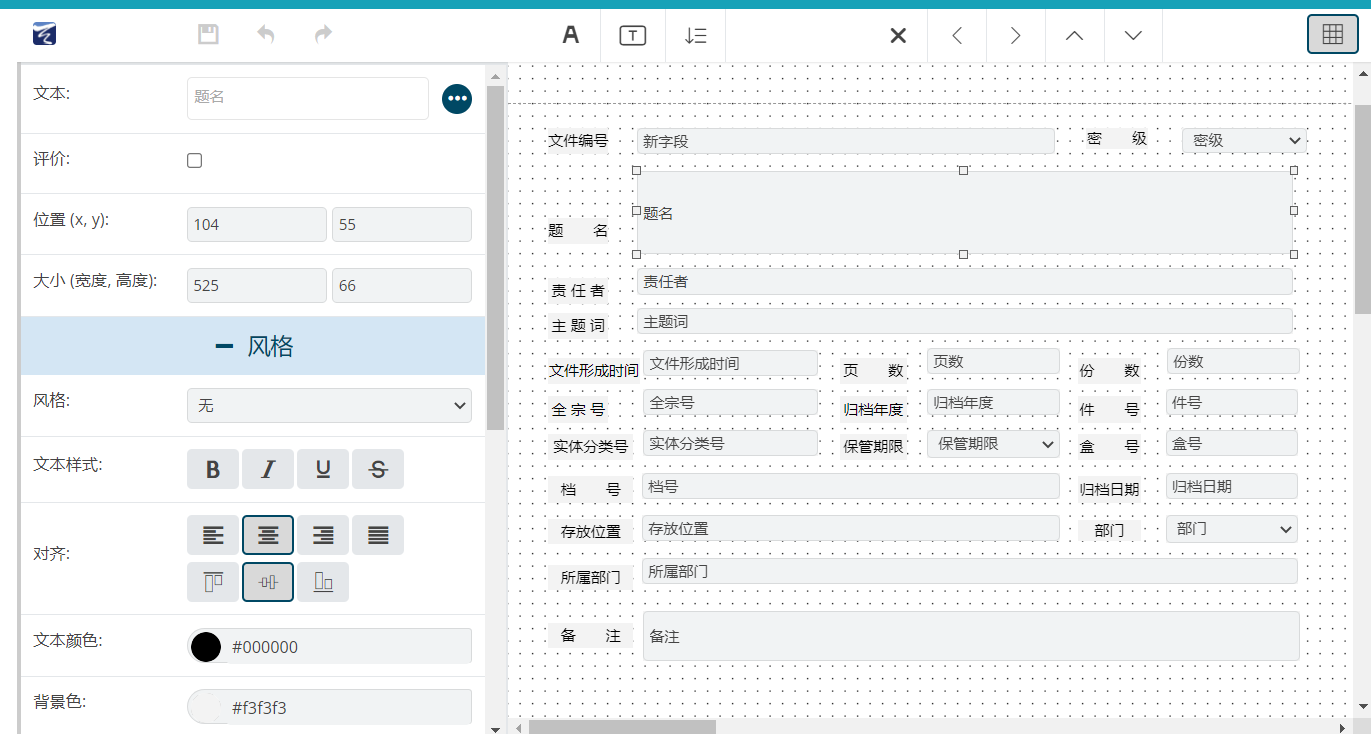This screenshot has height=734, width=1371.
Task: Move element down with down chevron
Action: 1133,36
